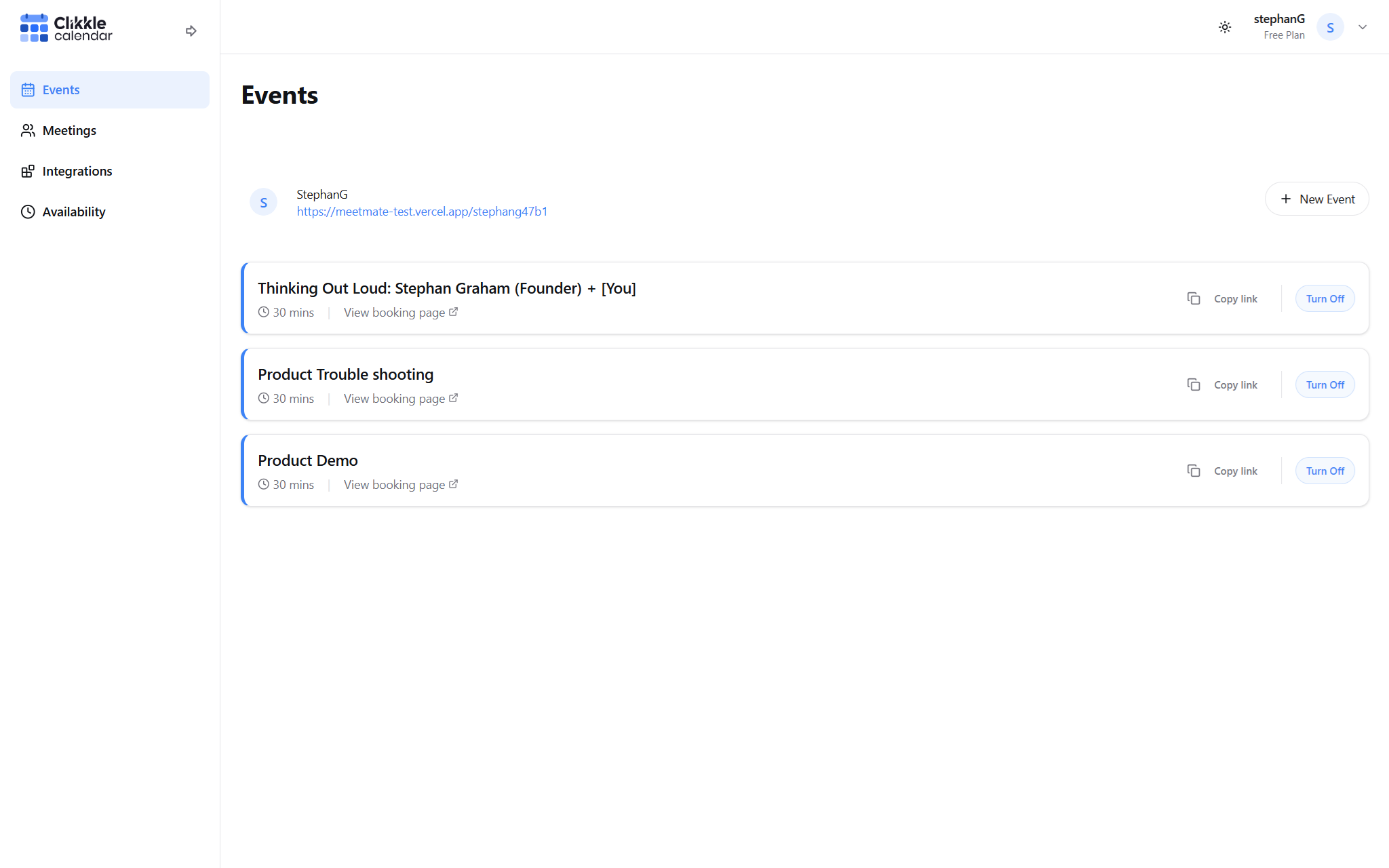
Task: Click the copy icon for Product Demo
Action: coord(1194,471)
